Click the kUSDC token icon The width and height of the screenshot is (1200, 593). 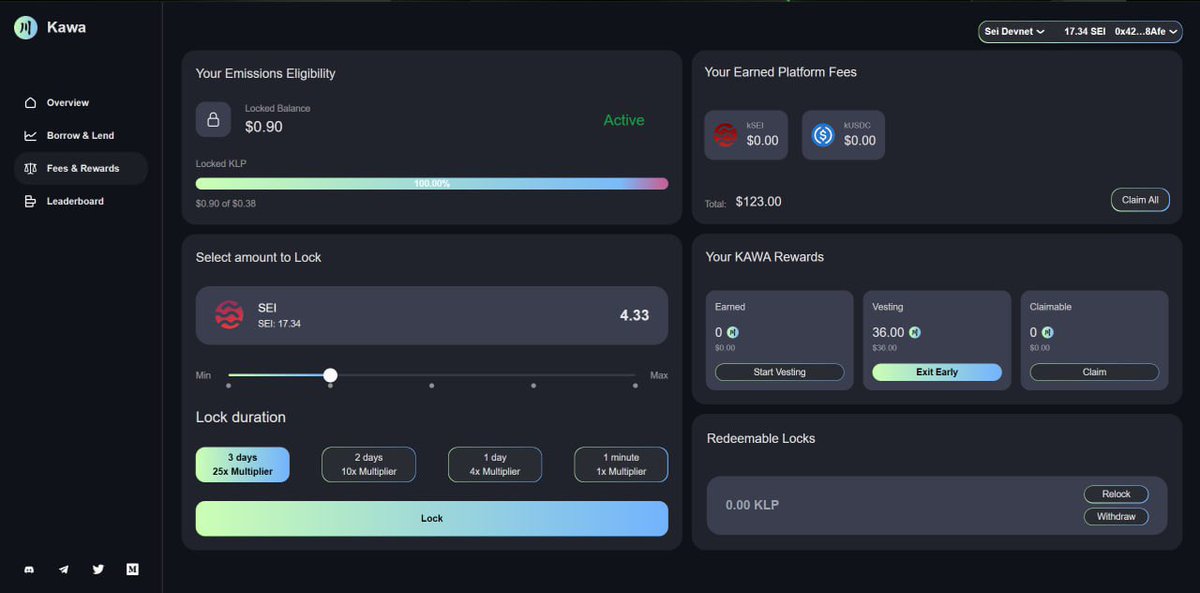(x=823, y=135)
